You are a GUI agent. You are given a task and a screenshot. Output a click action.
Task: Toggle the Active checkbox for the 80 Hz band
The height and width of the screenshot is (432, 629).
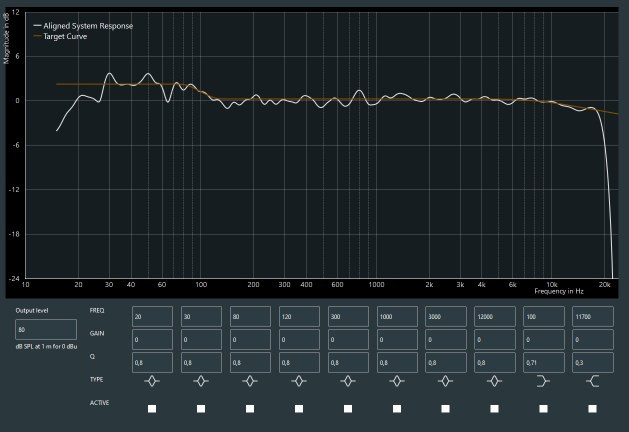coord(250,408)
